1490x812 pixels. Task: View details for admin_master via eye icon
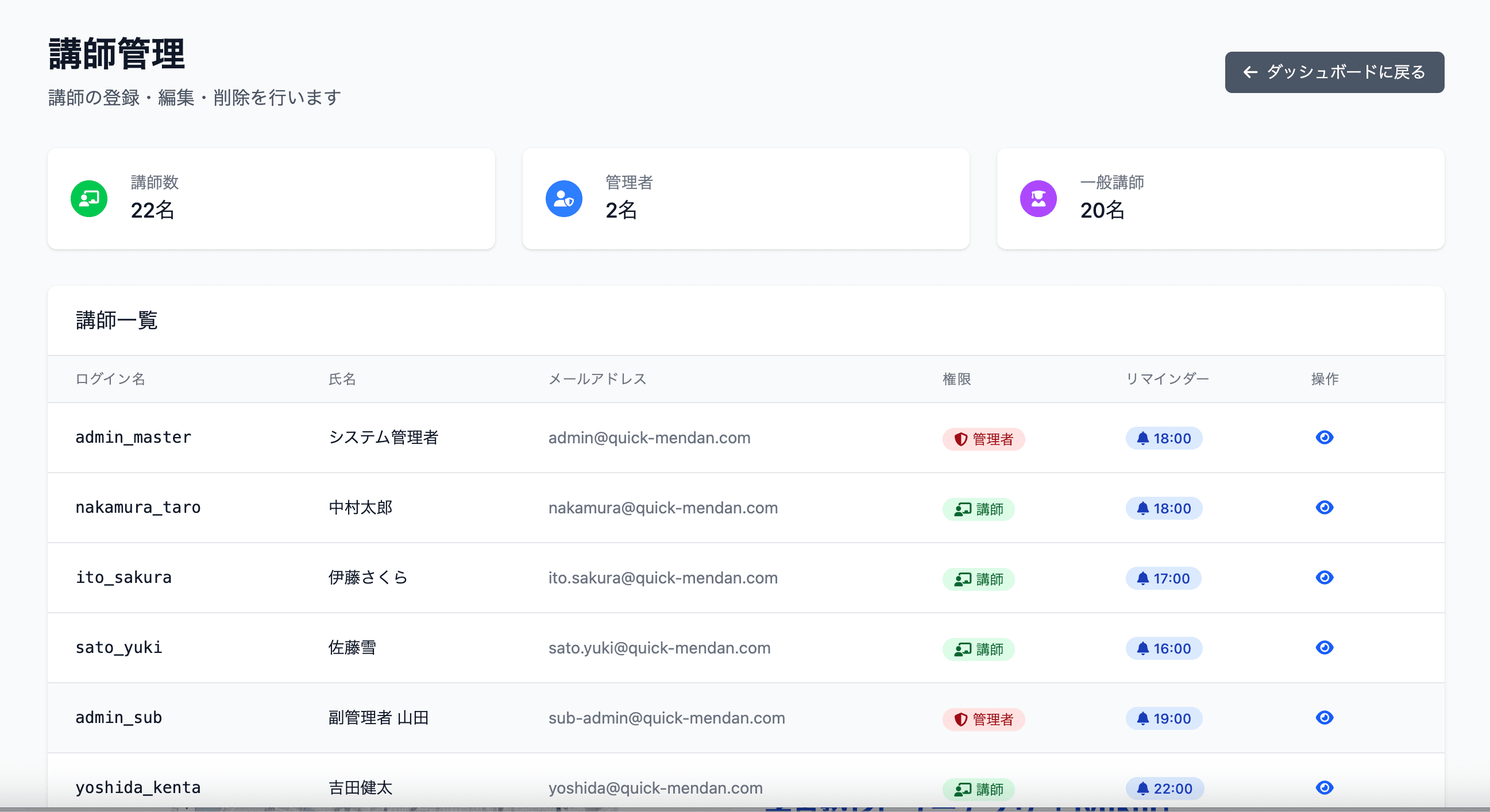click(1324, 437)
